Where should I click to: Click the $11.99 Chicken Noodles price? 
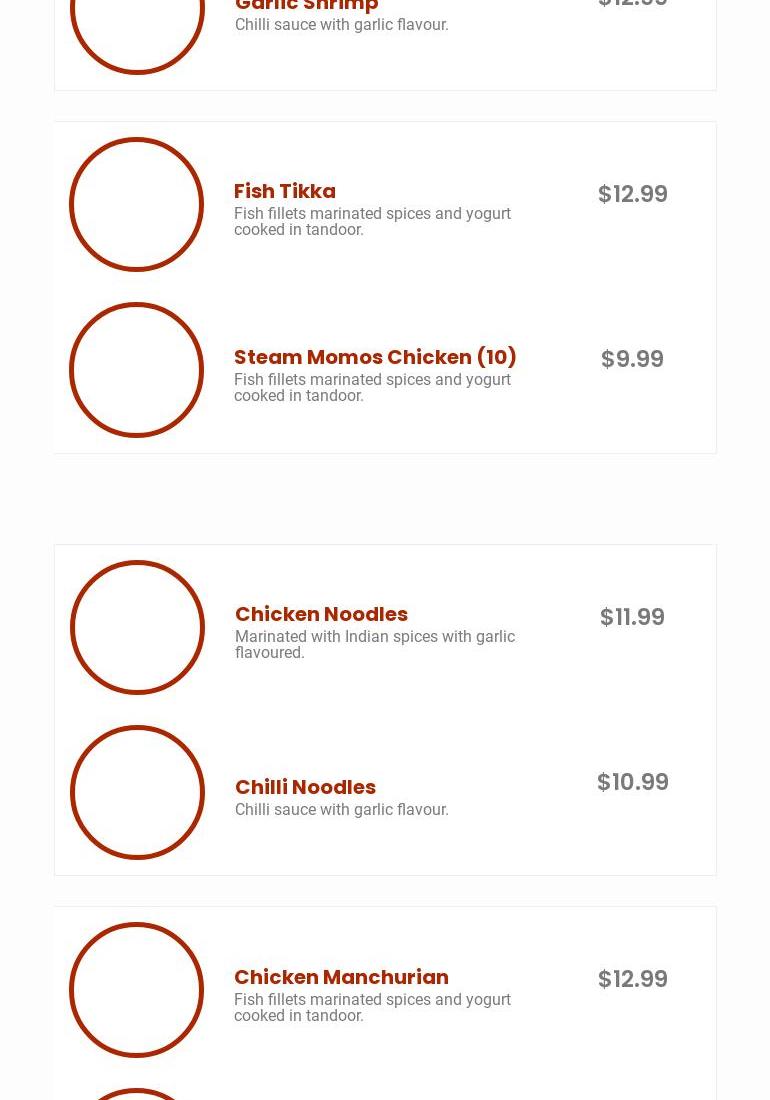632,617
